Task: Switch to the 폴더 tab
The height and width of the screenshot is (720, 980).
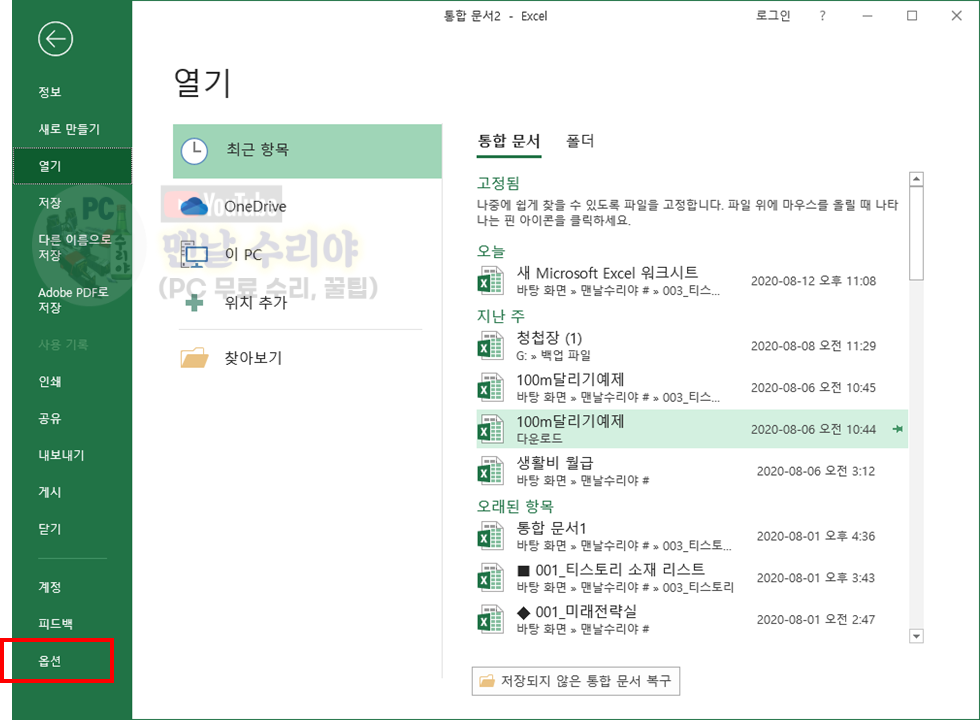Action: (579, 141)
